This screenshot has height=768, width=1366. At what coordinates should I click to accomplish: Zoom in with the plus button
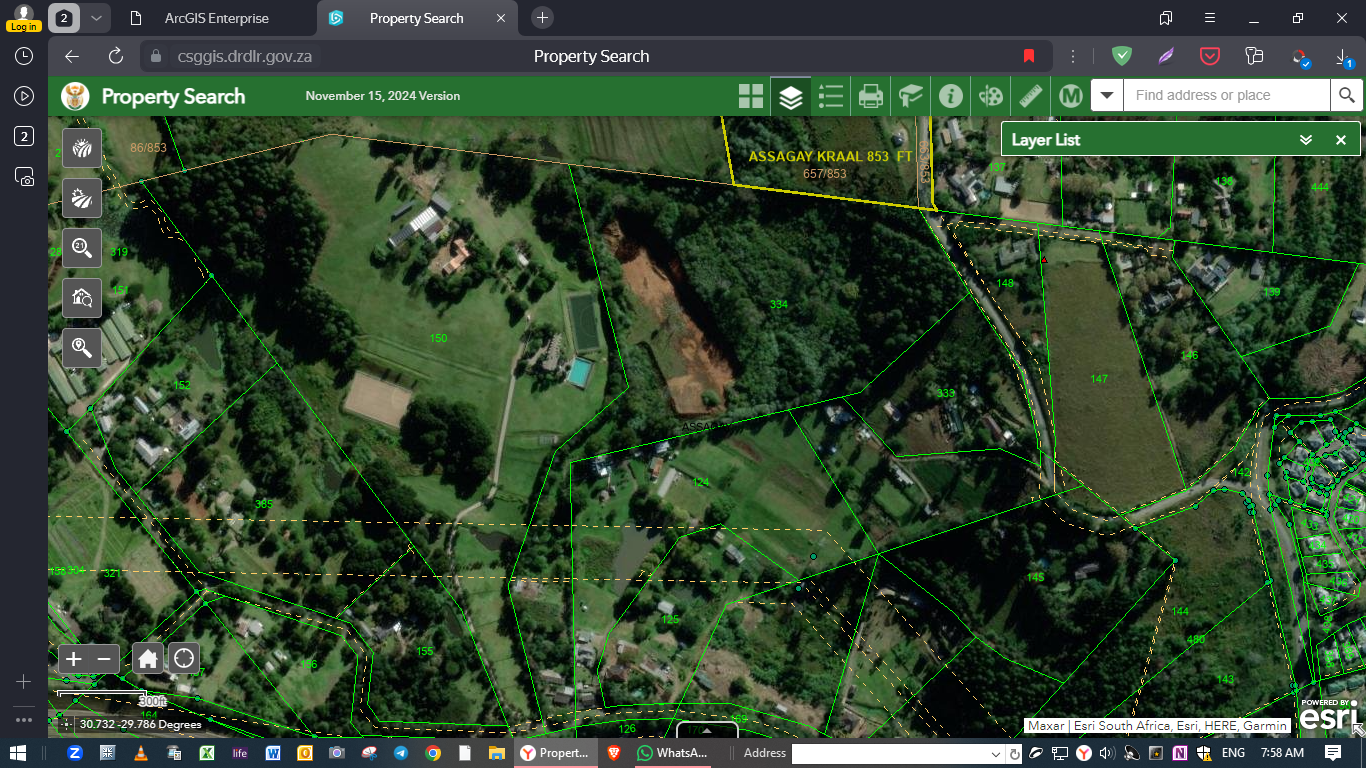click(x=74, y=659)
